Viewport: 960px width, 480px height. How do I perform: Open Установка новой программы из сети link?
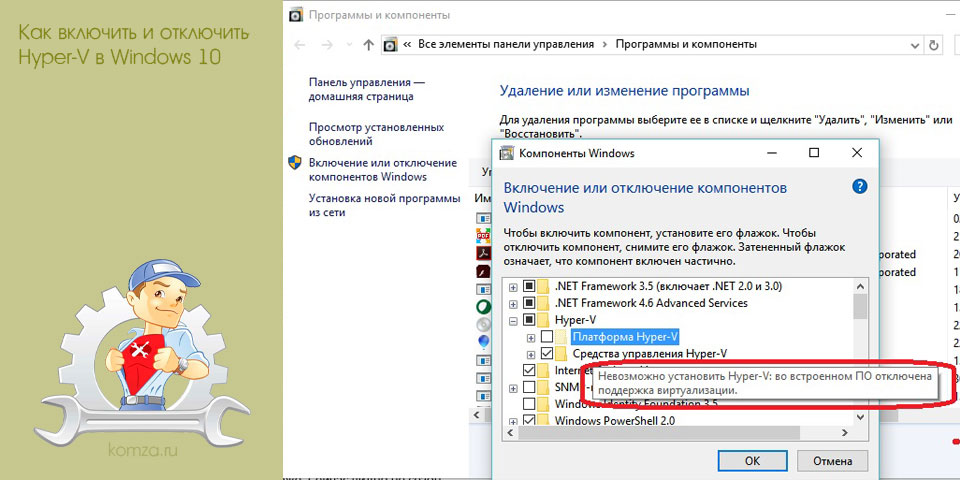coord(384,205)
